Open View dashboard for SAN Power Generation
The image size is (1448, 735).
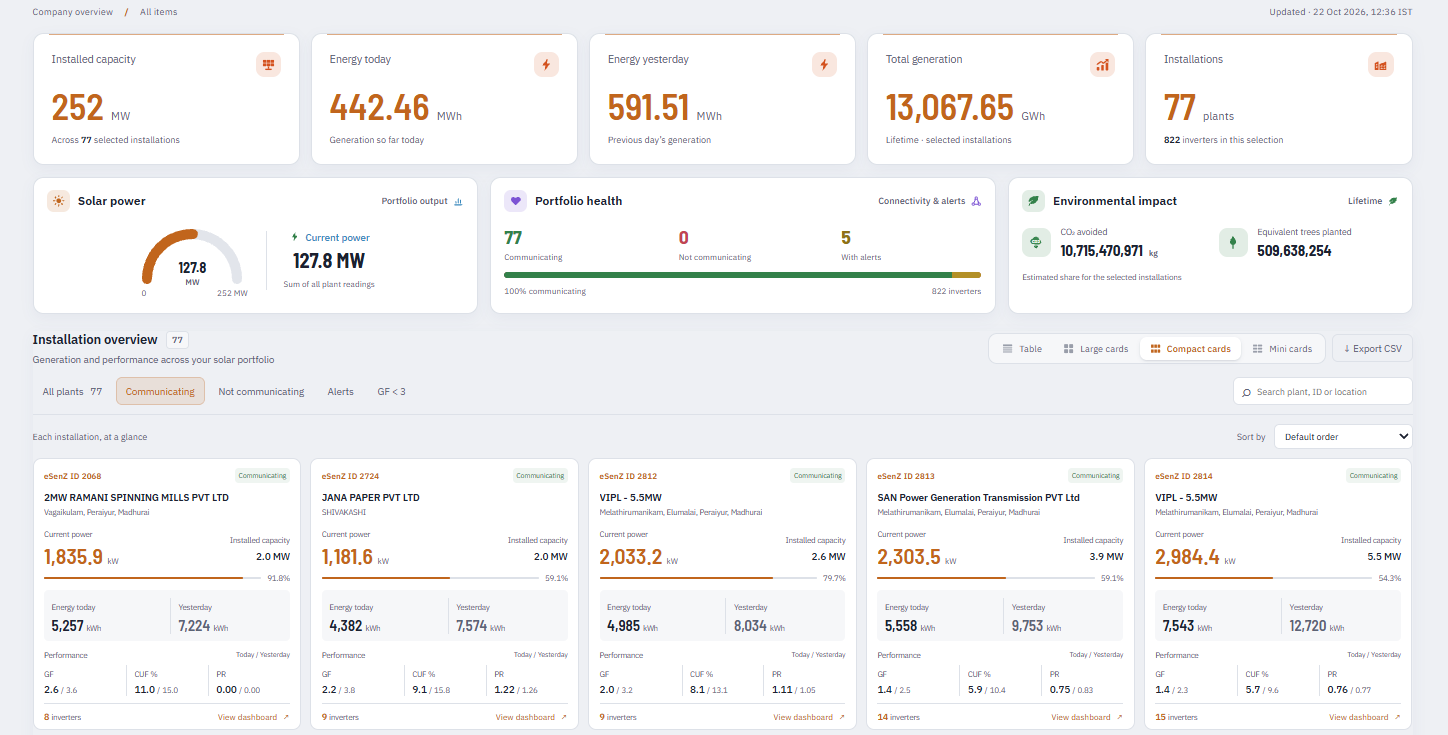pyautogui.click(x=1087, y=717)
